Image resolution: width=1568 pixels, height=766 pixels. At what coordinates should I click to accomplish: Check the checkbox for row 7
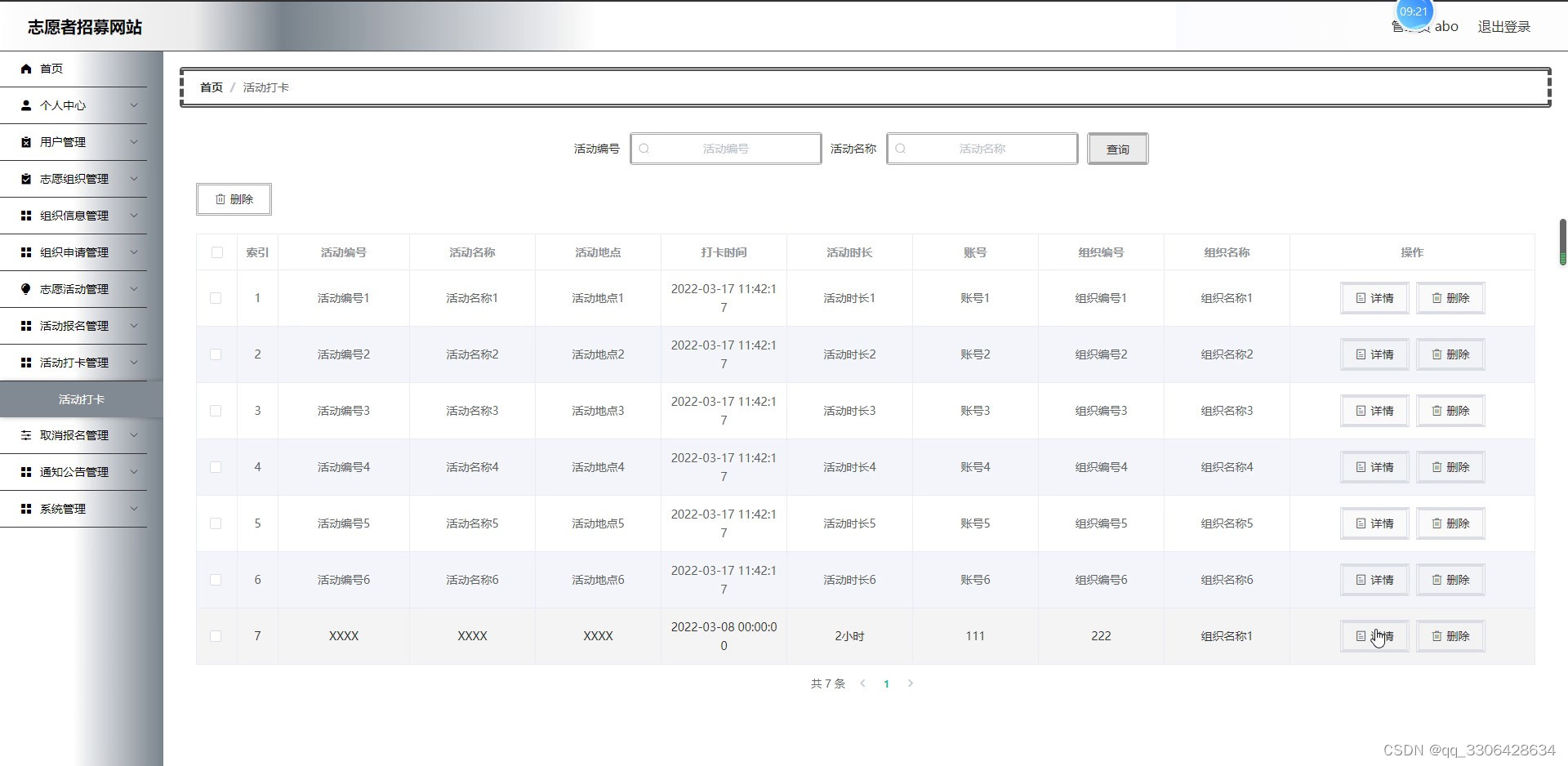point(216,636)
